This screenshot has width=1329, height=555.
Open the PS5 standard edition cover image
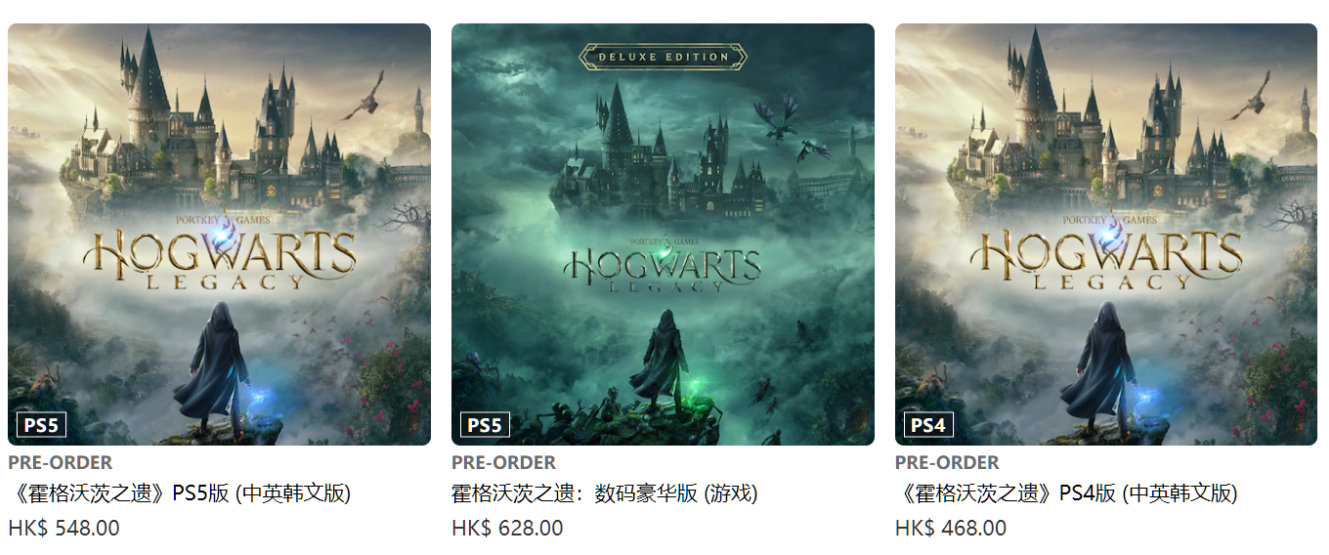(219, 234)
